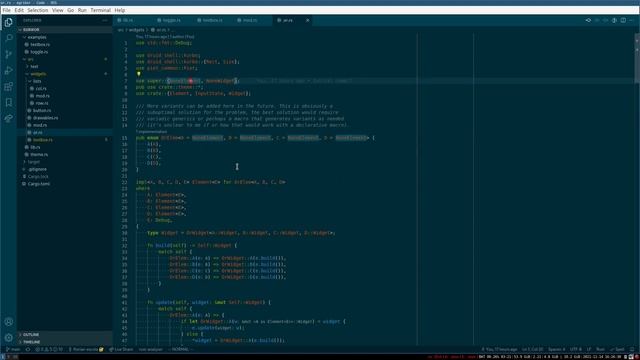Click the Spaces: 4 indentation setting
This screenshot has width=640, height=360.
[557, 349]
